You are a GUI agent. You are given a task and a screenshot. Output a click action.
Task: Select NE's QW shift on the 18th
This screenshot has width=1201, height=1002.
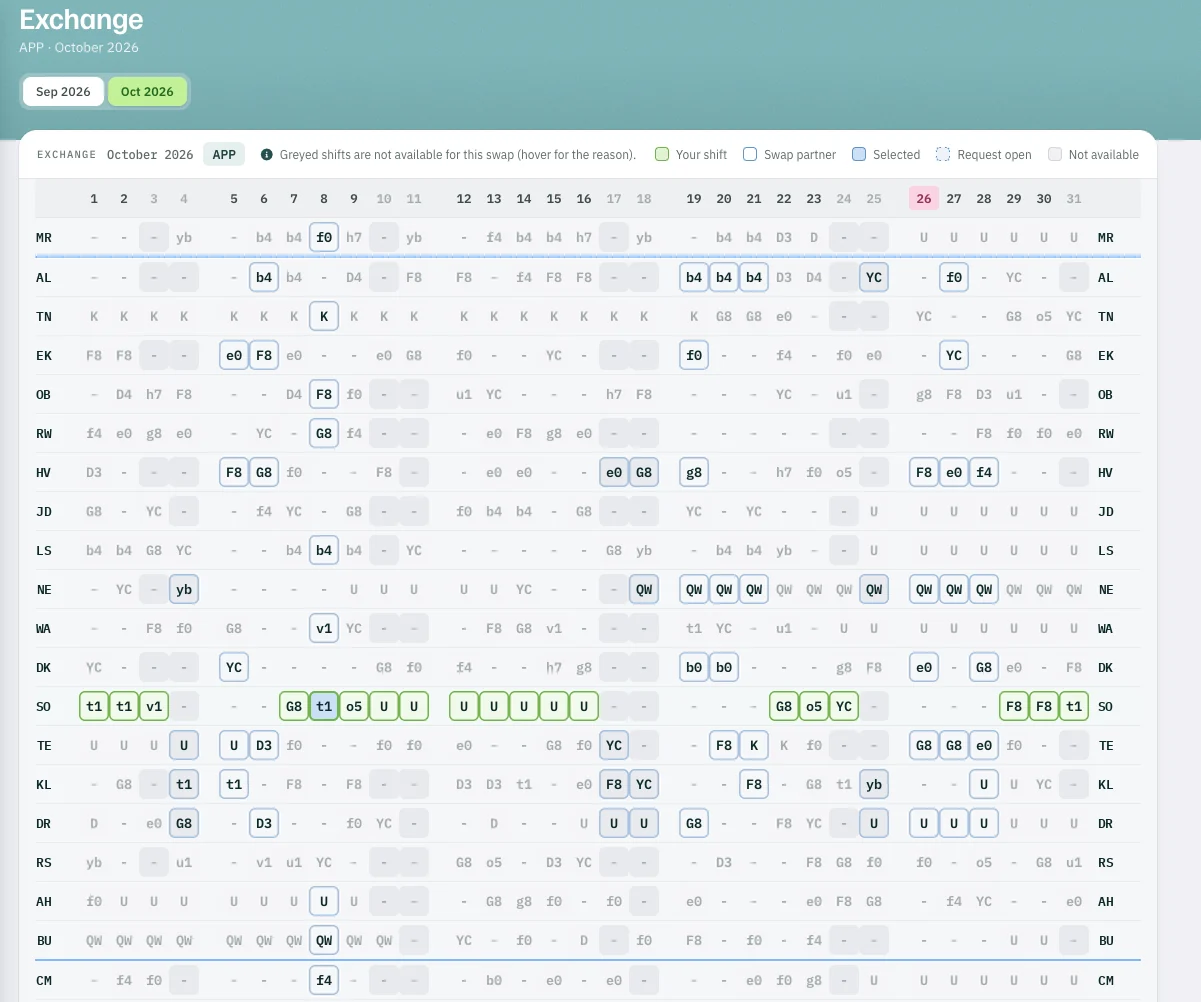tap(644, 589)
